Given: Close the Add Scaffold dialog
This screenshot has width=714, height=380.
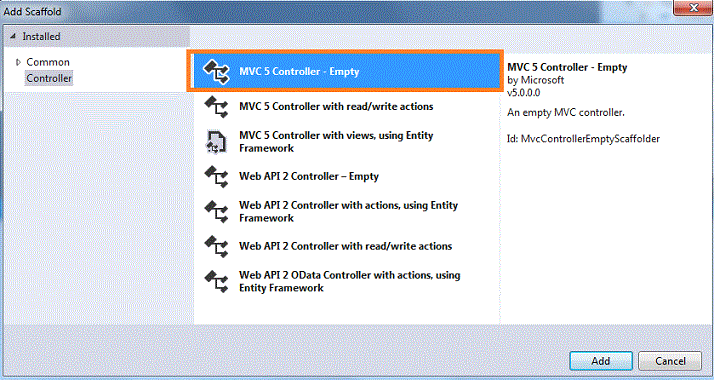Looking at the screenshot, I should [693, 7].
